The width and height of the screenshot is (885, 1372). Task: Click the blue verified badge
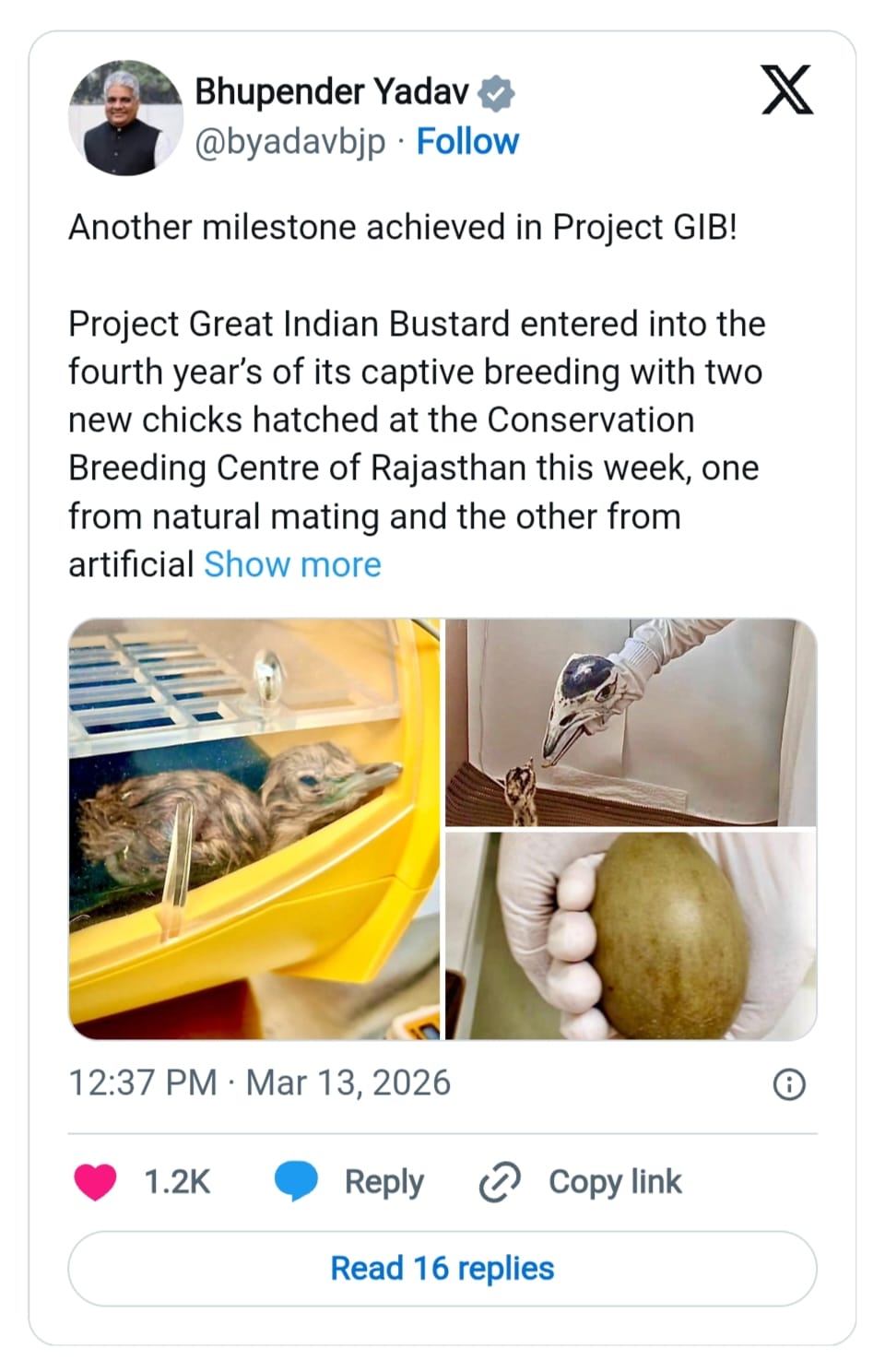coord(498,93)
